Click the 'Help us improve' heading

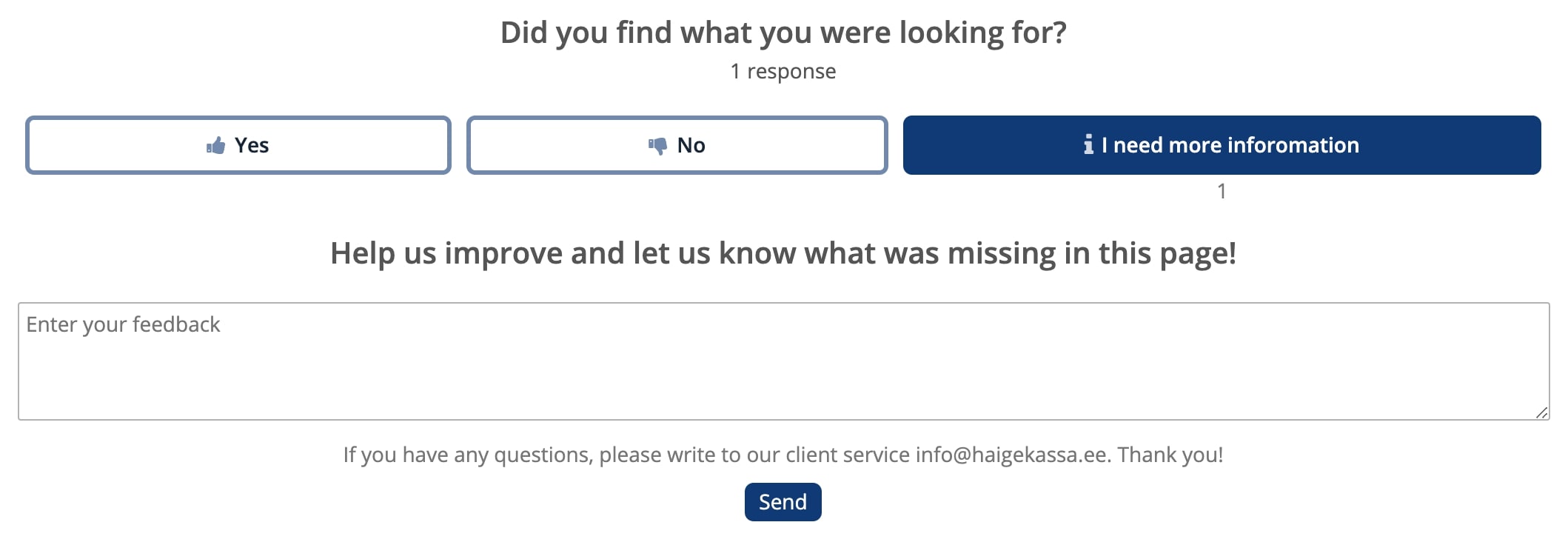point(783,253)
